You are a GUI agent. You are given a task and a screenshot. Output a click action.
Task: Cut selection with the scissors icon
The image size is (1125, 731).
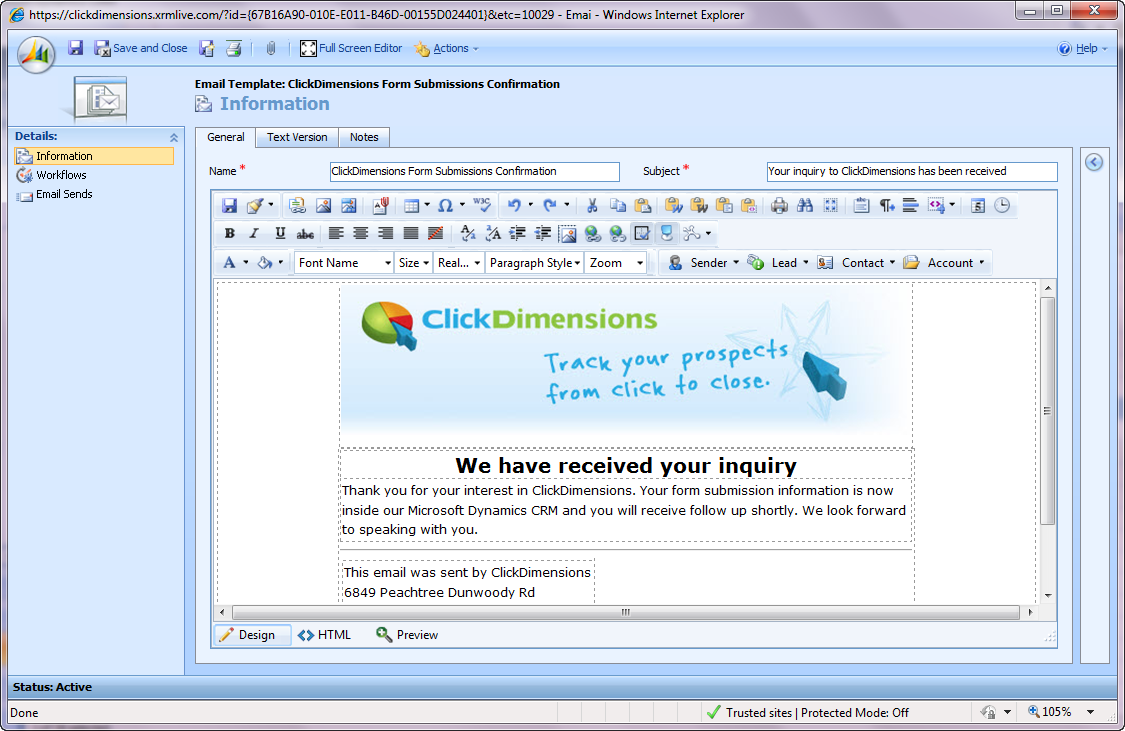click(x=592, y=206)
